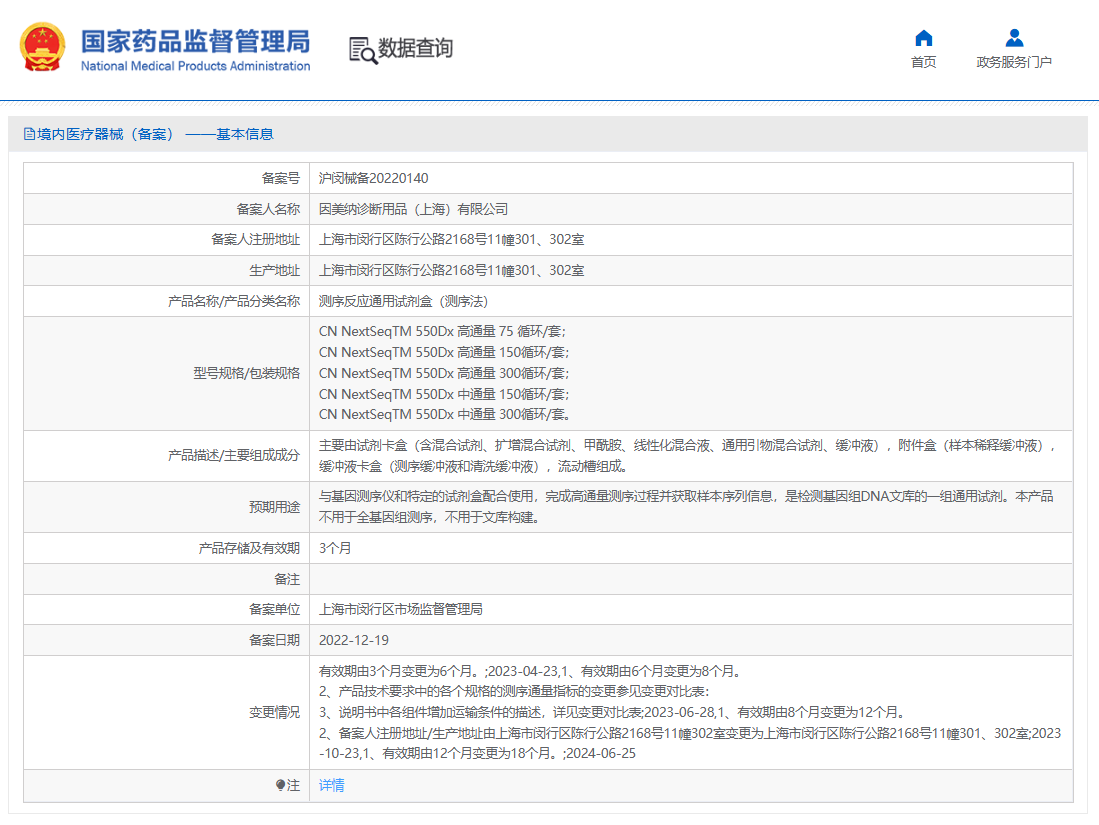Click the 预期用途 row label
The height and width of the screenshot is (825, 1099).
(x=274, y=507)
